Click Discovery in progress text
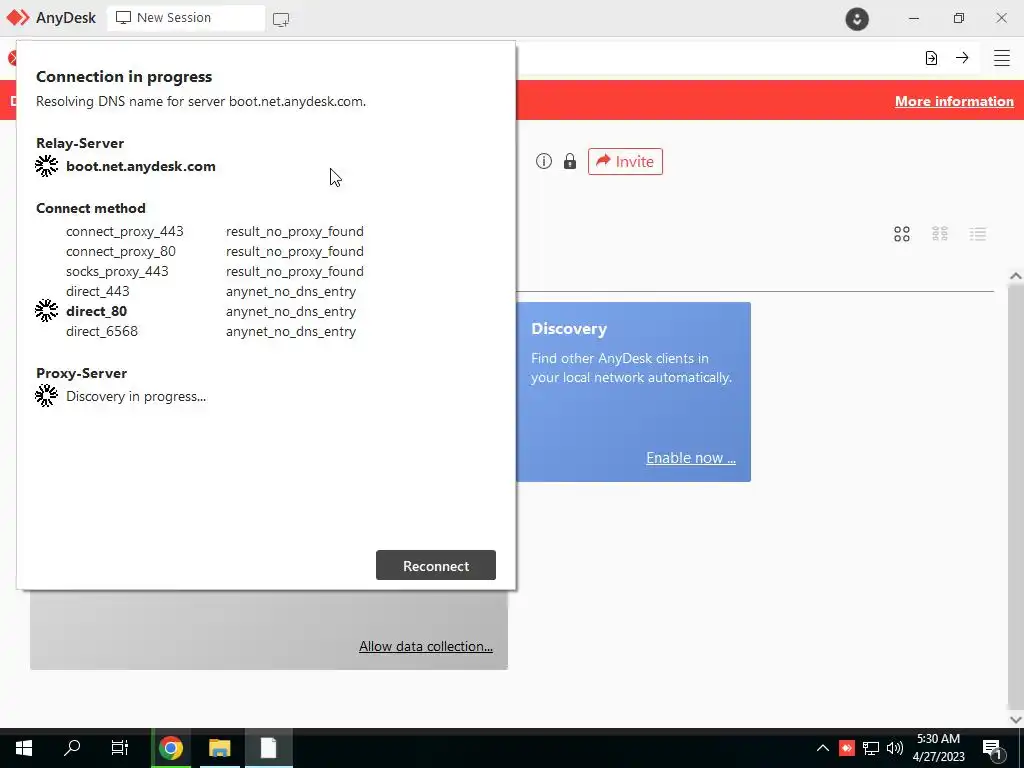Viewport: 1024px width, 768px height. pos(136,396)
